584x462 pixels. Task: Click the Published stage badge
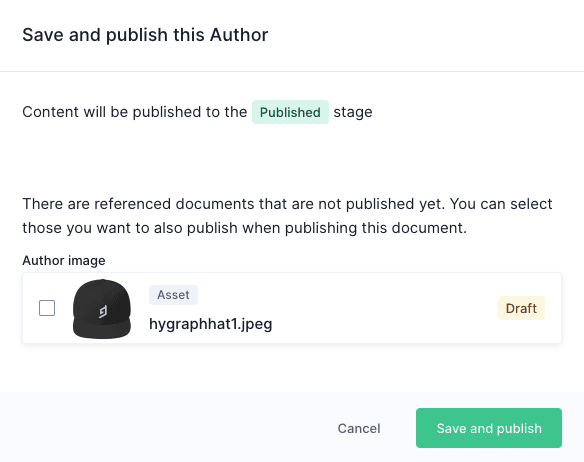coord(290,112)
